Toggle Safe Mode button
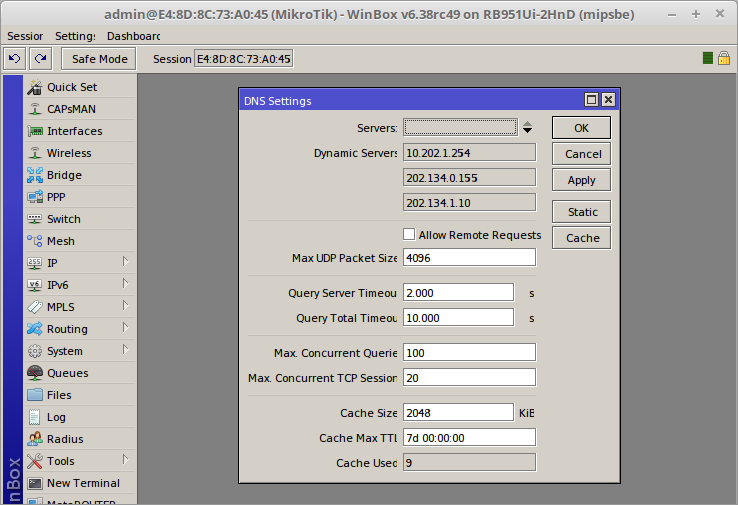 tap(99, 59)
